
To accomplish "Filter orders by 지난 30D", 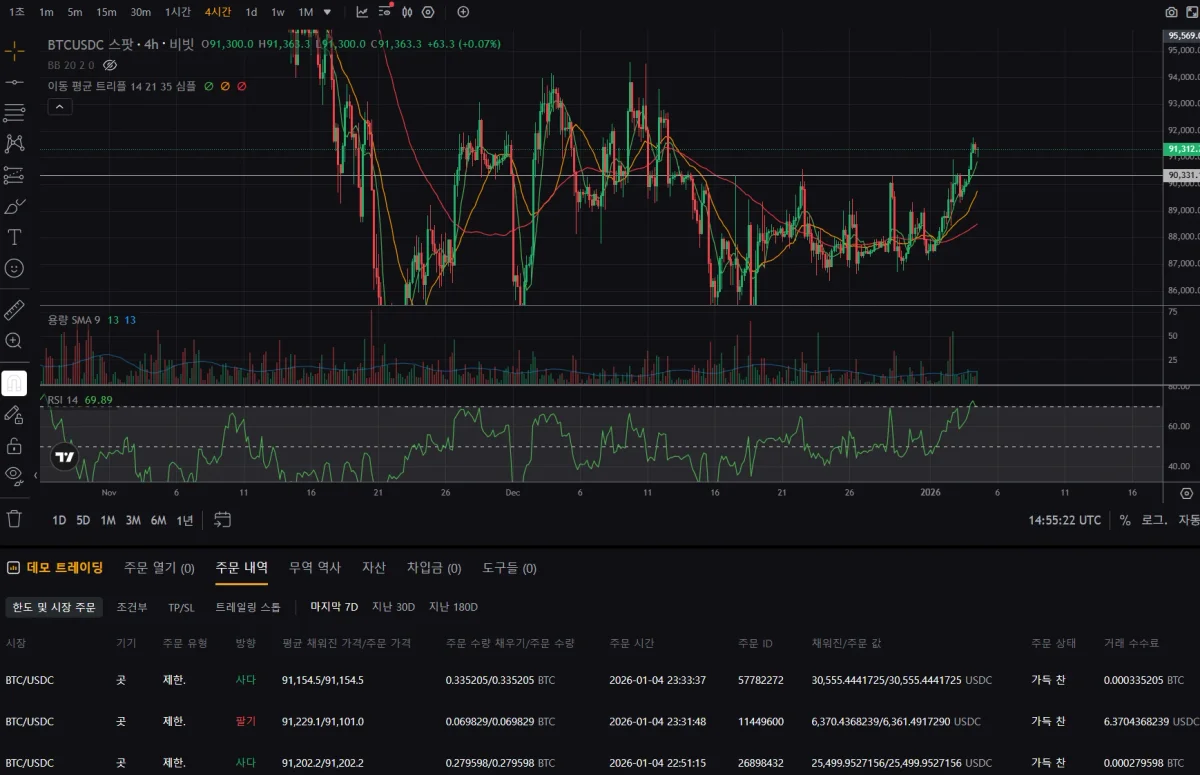I will point(393,607).
